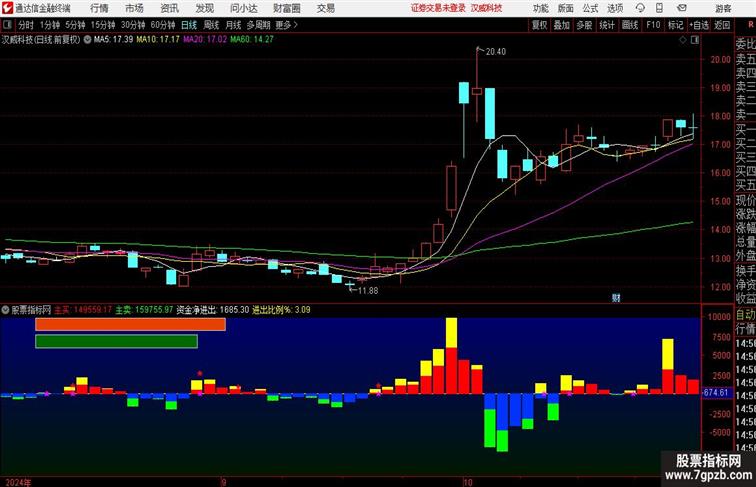This screenshot has height=487, width=756.
Task: Open the 财富圈 menu
Action: click(x=287, y=8)
